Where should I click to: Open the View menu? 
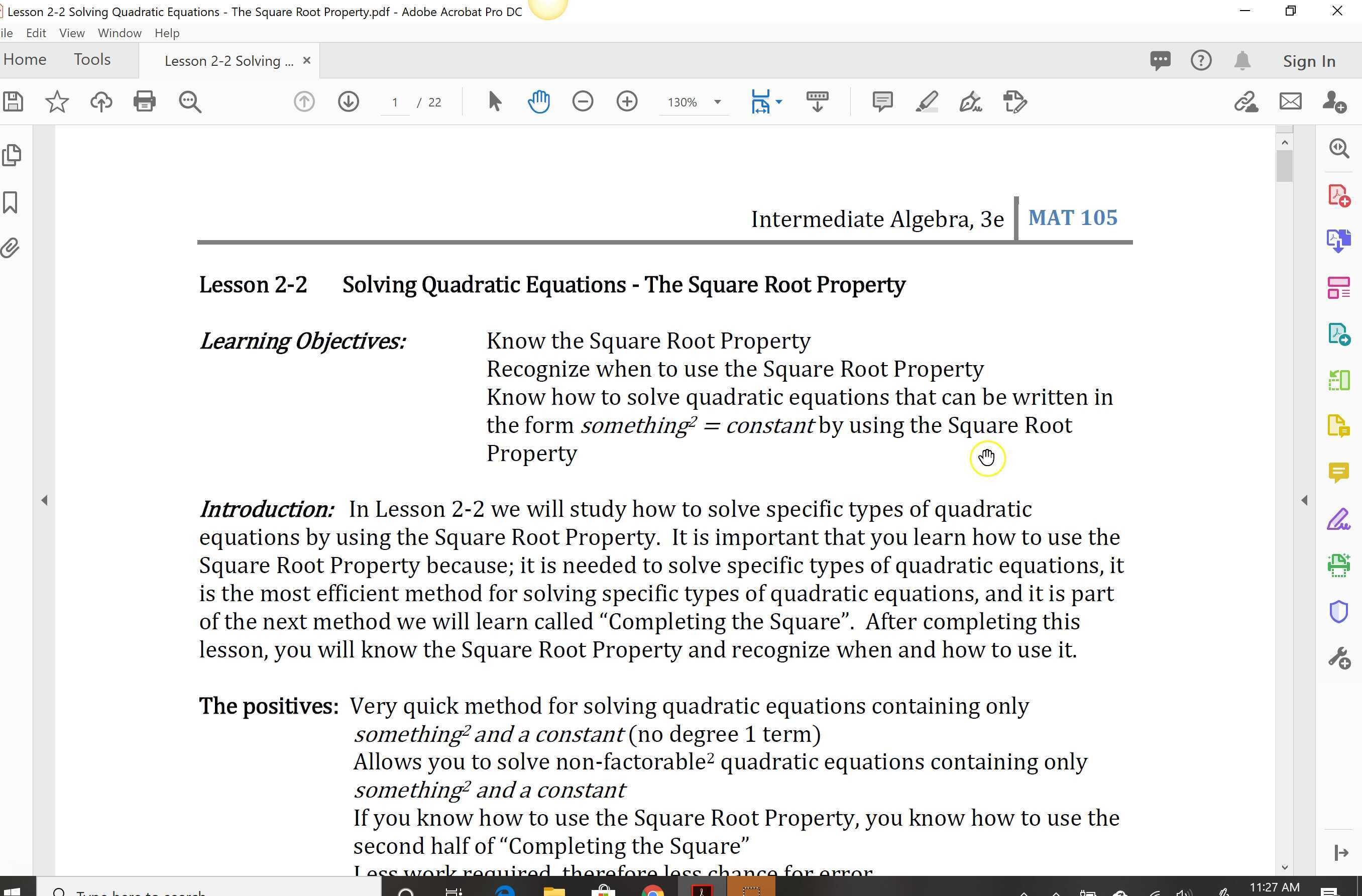71,33
